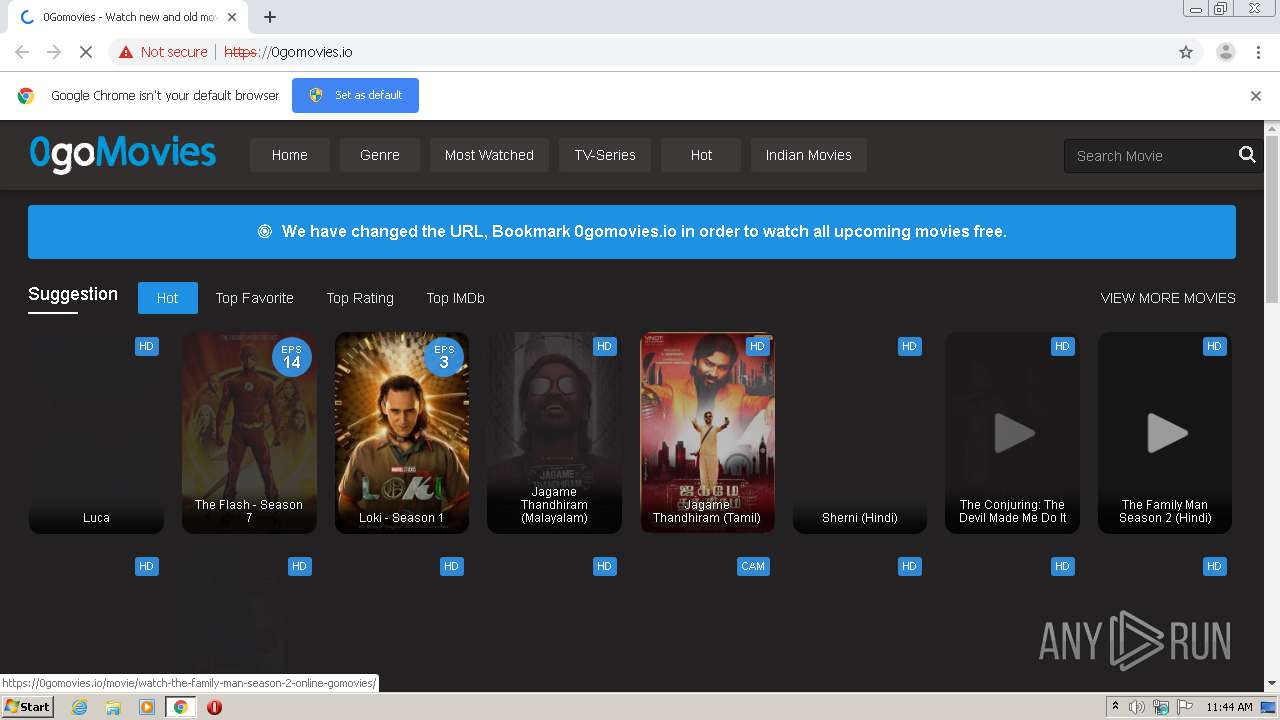This screenshot has height=720, width=1280.
Task: Switch to the Top Rating tab
Action: [x=360, y=298]
